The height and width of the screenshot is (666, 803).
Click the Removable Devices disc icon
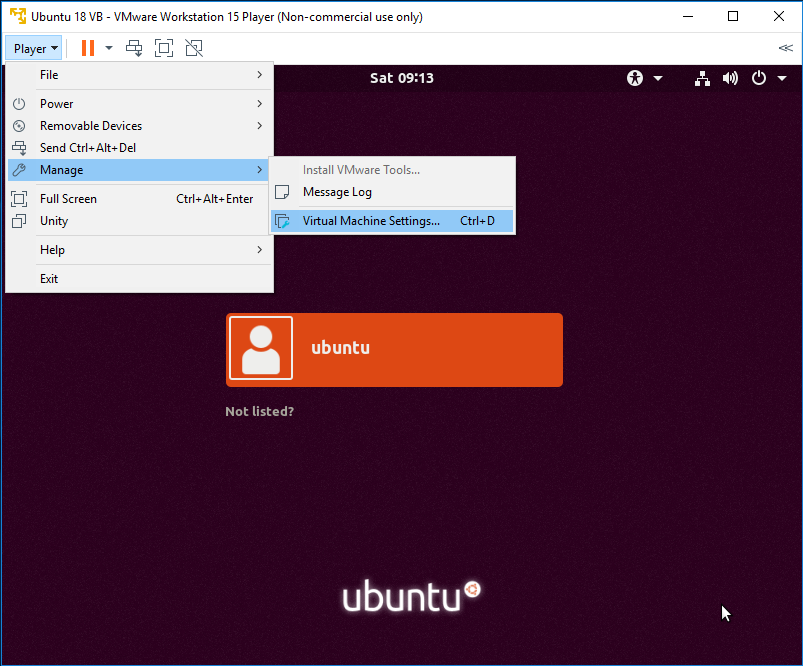19,126
